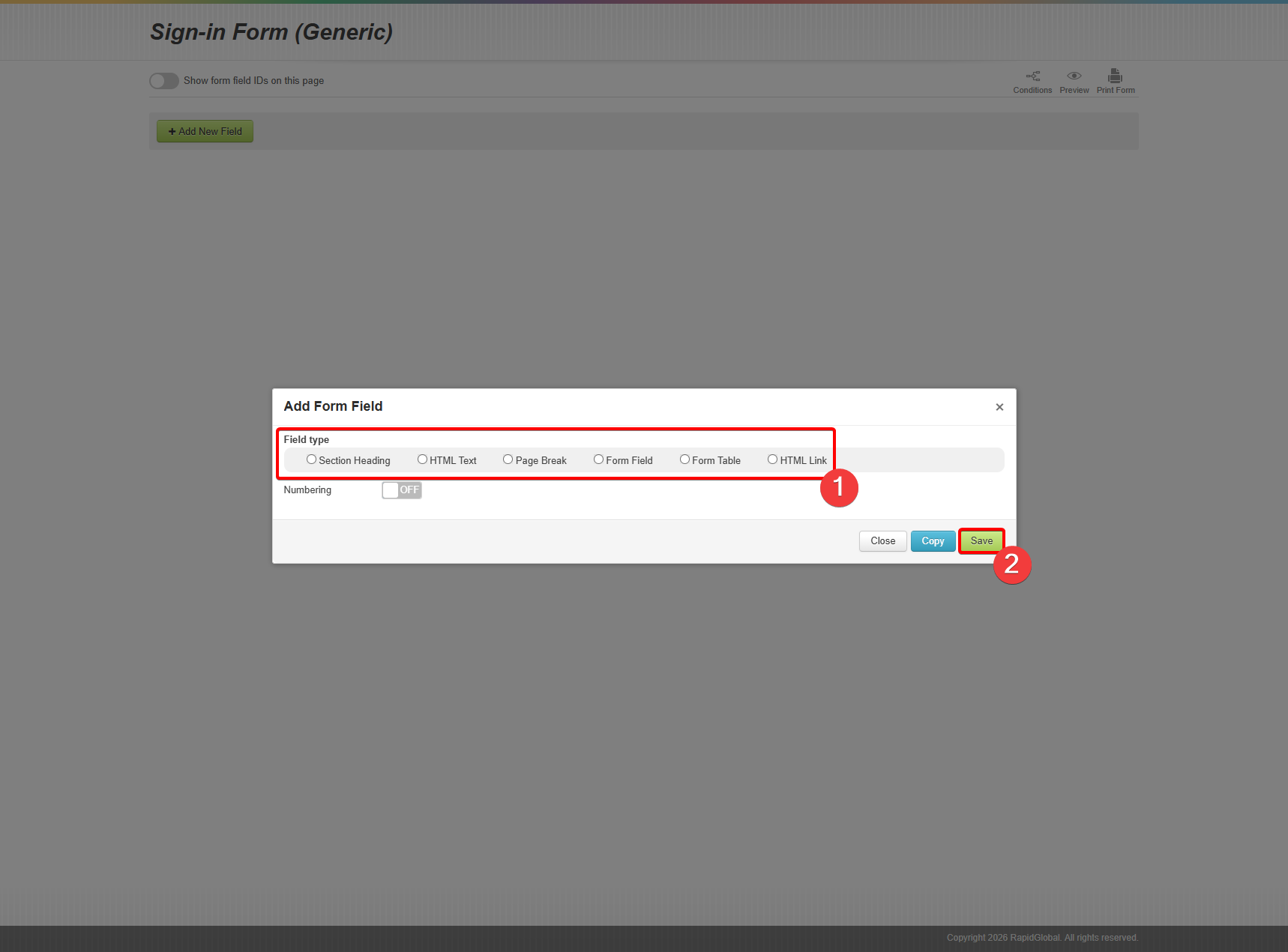Click the RapidGlobal copyright footer text
This screenshot has height=952, width=1288.
[x=1041, y=938]
